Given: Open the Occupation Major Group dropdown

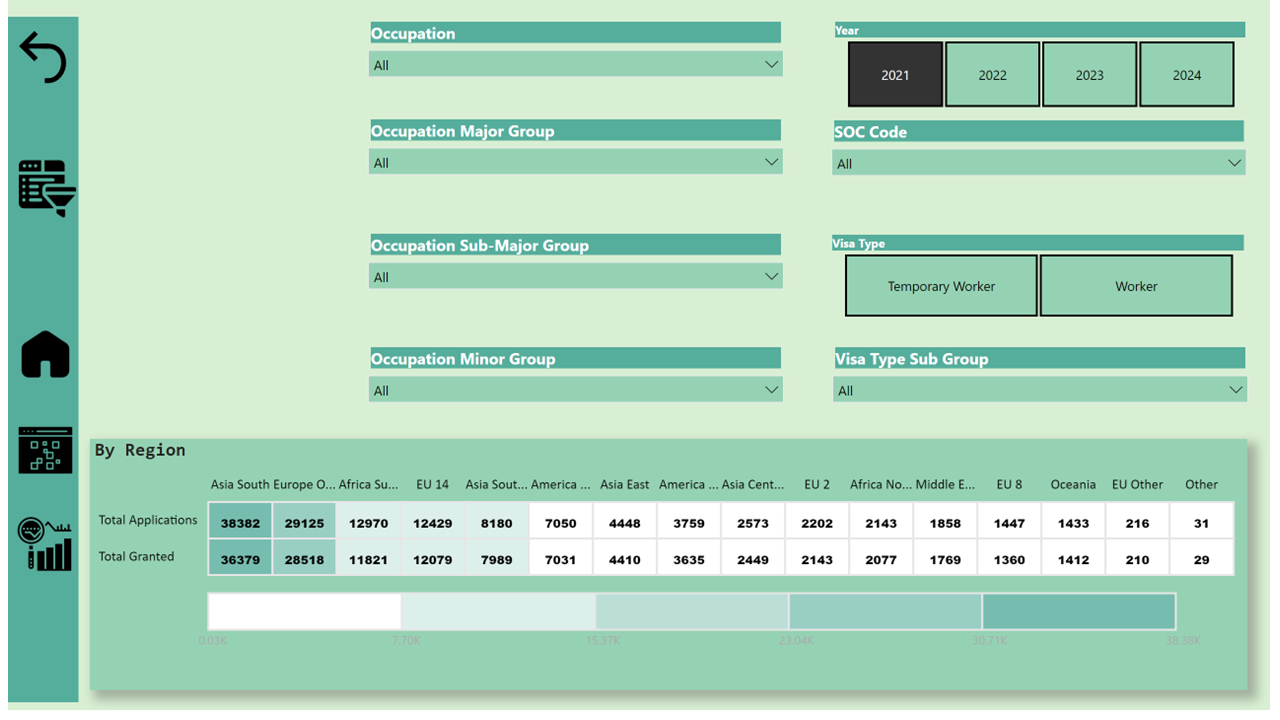Looking at the screenshot, I should pos(575,163).
